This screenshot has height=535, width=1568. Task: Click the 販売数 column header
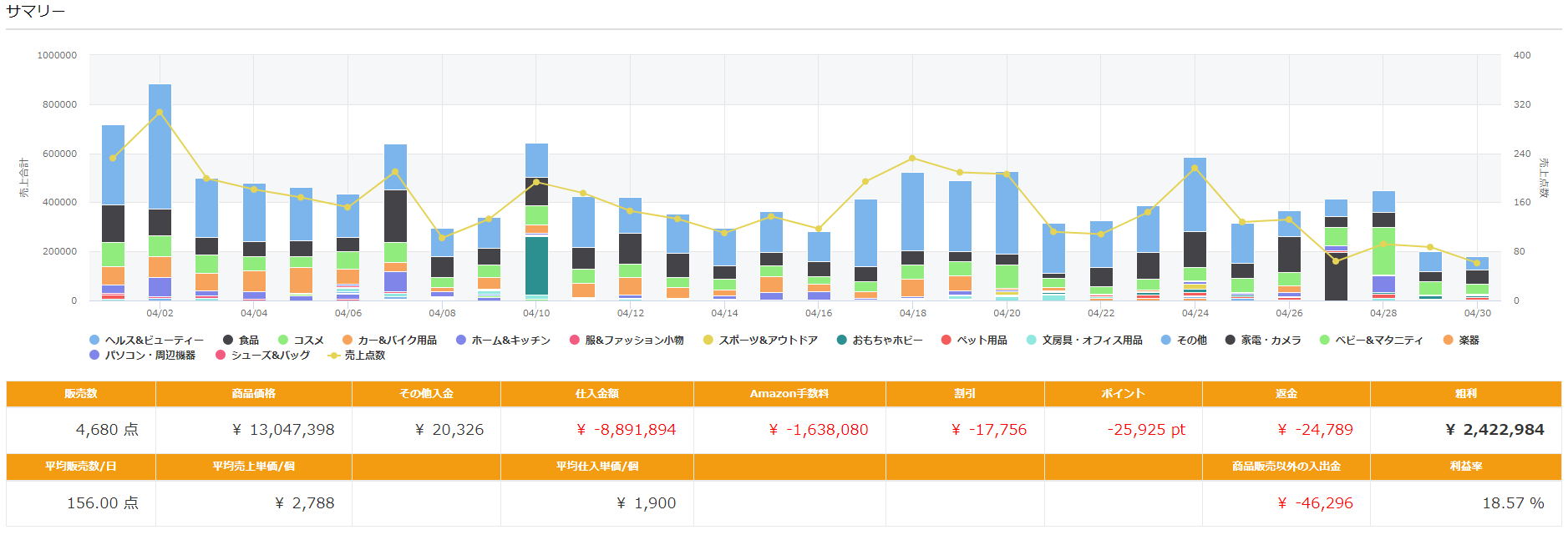click(81, 394)
